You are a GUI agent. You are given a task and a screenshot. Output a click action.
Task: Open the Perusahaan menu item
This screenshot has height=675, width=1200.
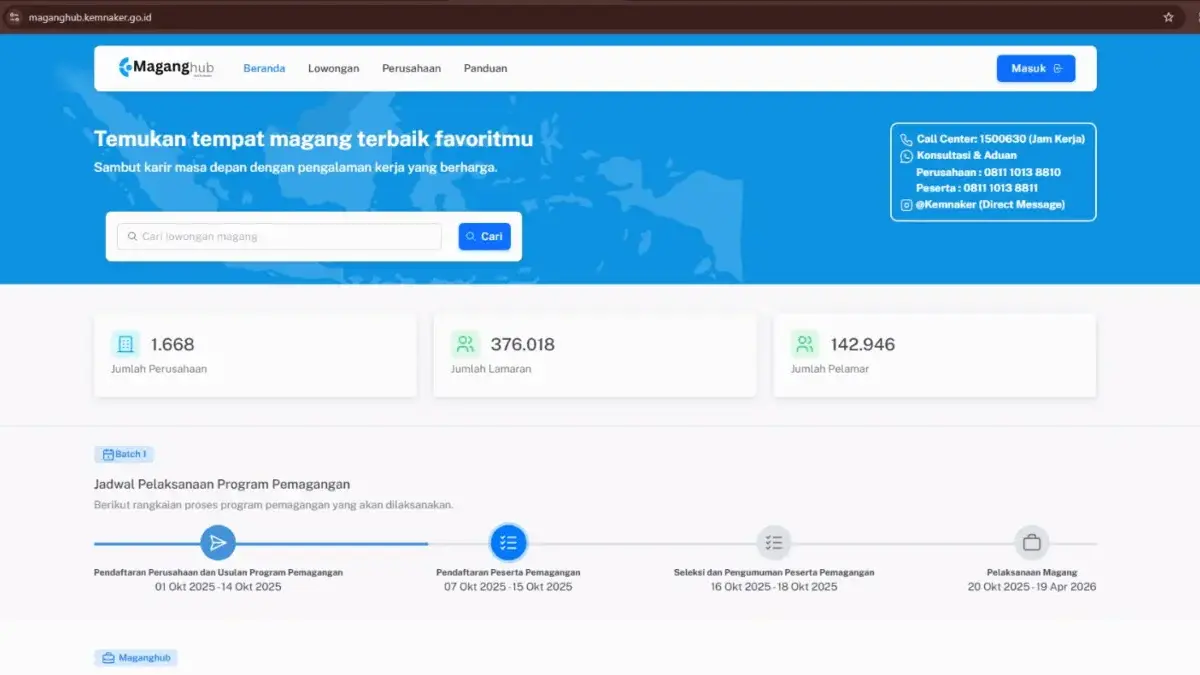[x=411, y=68]
